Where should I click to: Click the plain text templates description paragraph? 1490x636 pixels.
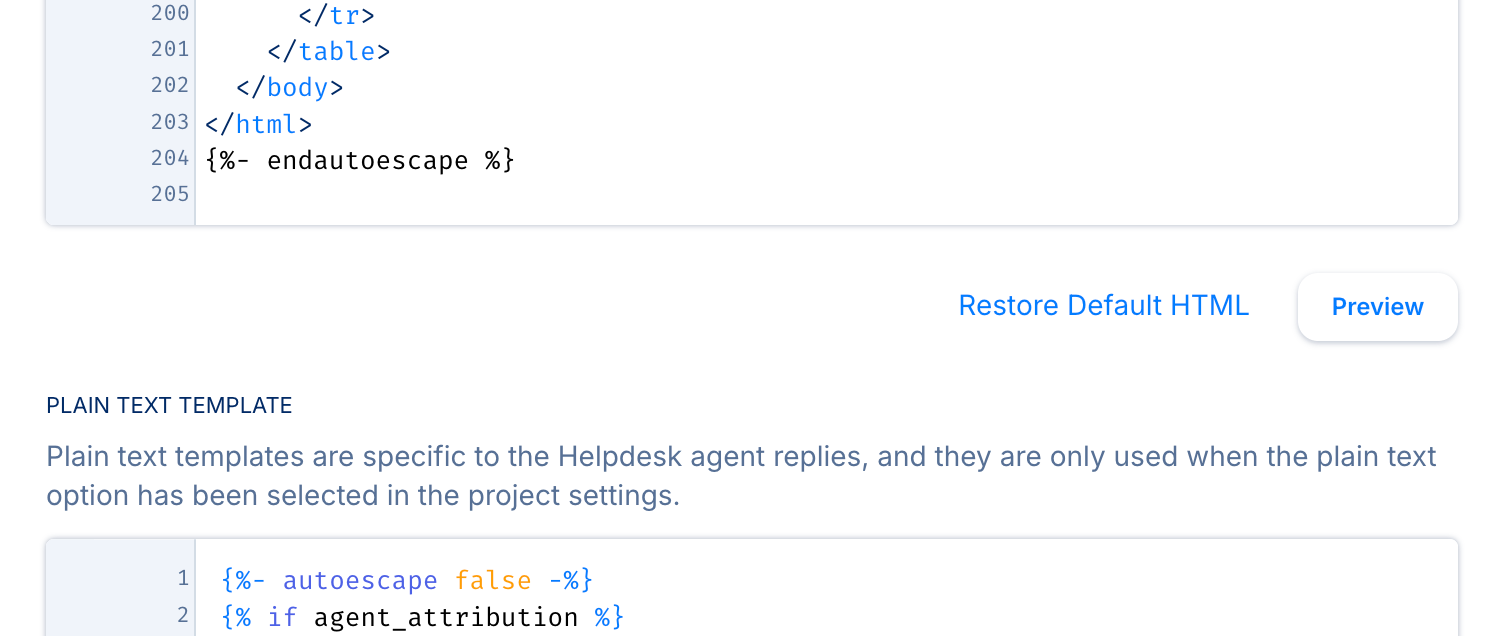(x=741, y=476)
